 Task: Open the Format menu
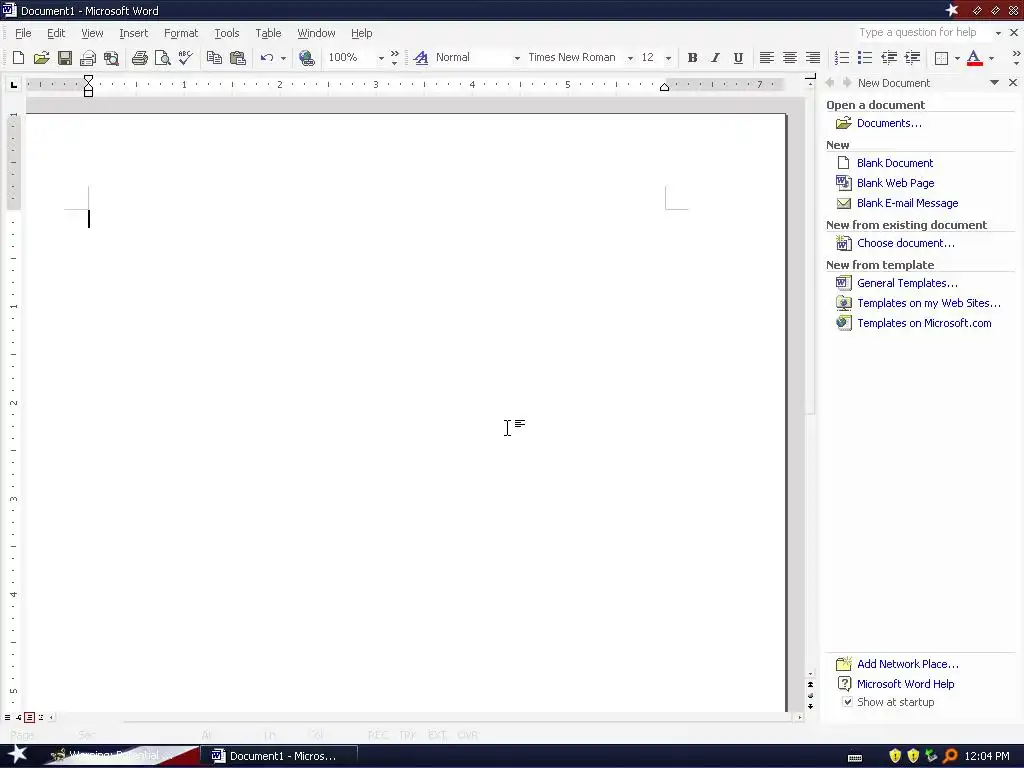(x=181, y=33)
